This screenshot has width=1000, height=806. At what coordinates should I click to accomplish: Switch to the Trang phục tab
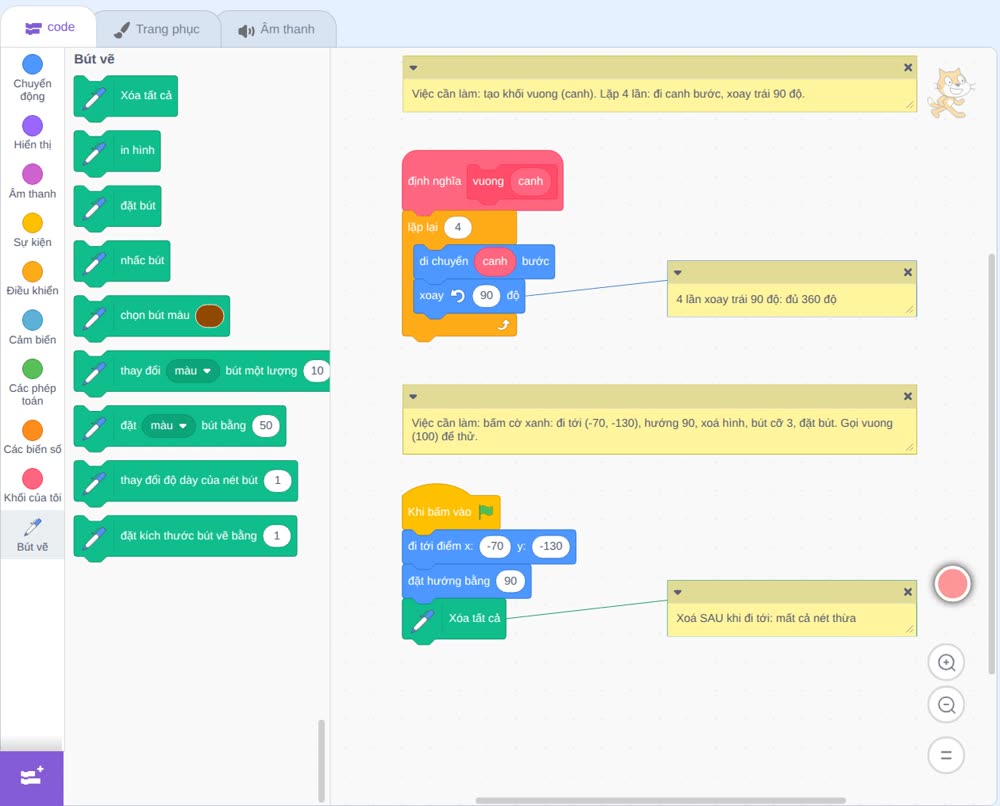[x=157, y=29]
